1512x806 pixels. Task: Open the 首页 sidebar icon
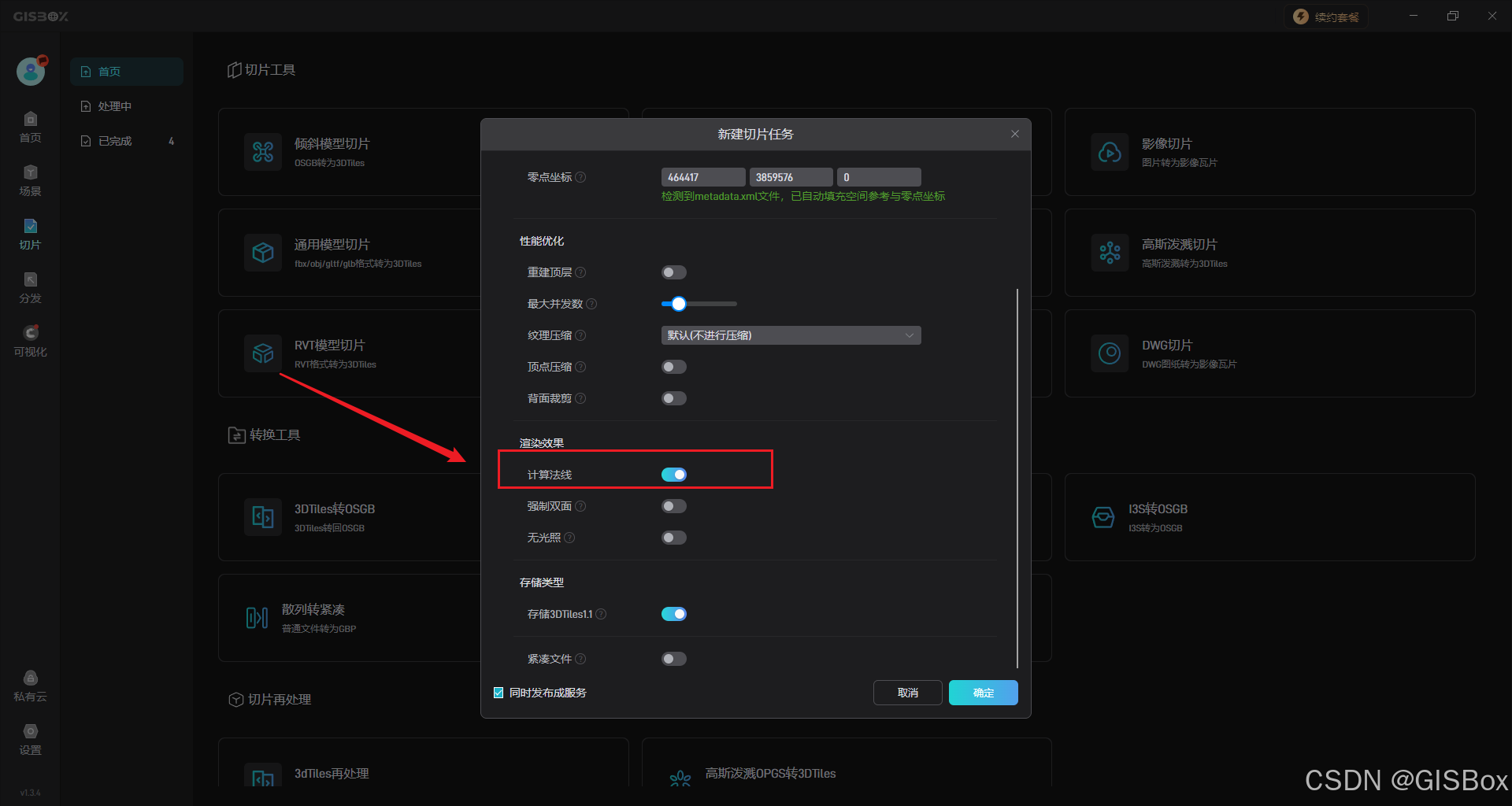30,127
